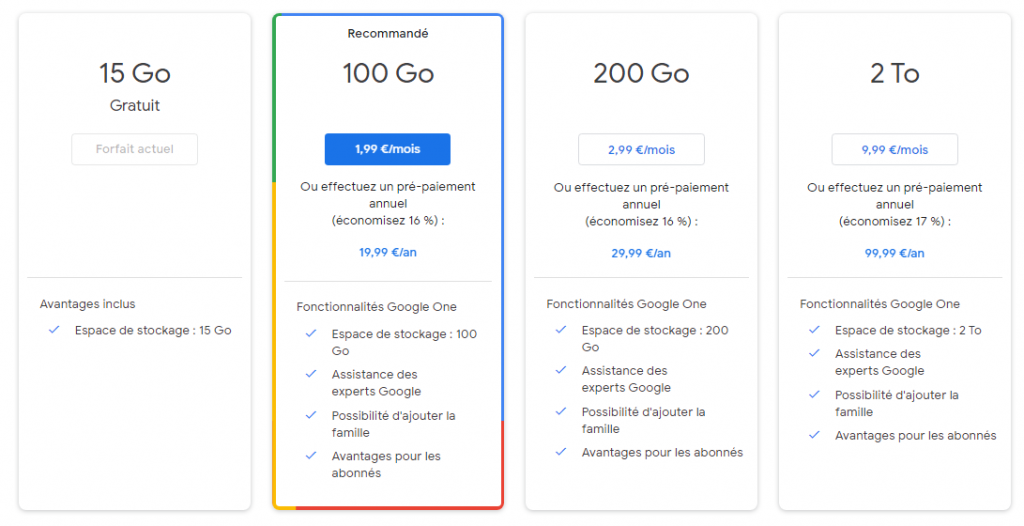Click family checkmark in the 100 Go plan
Screen dimensions: 1024x526
tap(311, 415)
